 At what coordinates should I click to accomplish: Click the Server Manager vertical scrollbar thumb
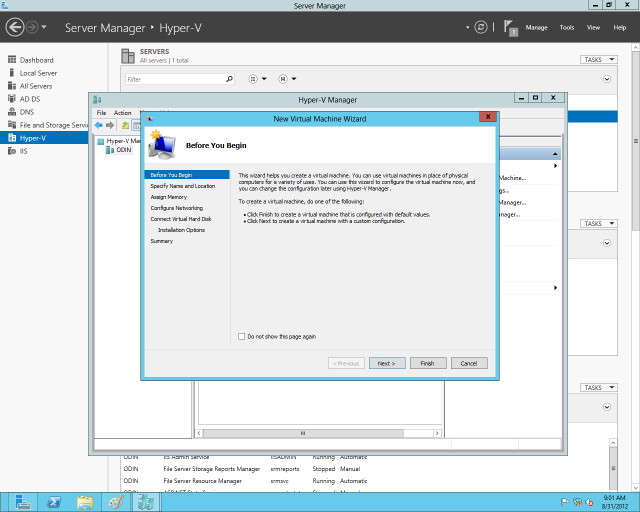[636, 141]
